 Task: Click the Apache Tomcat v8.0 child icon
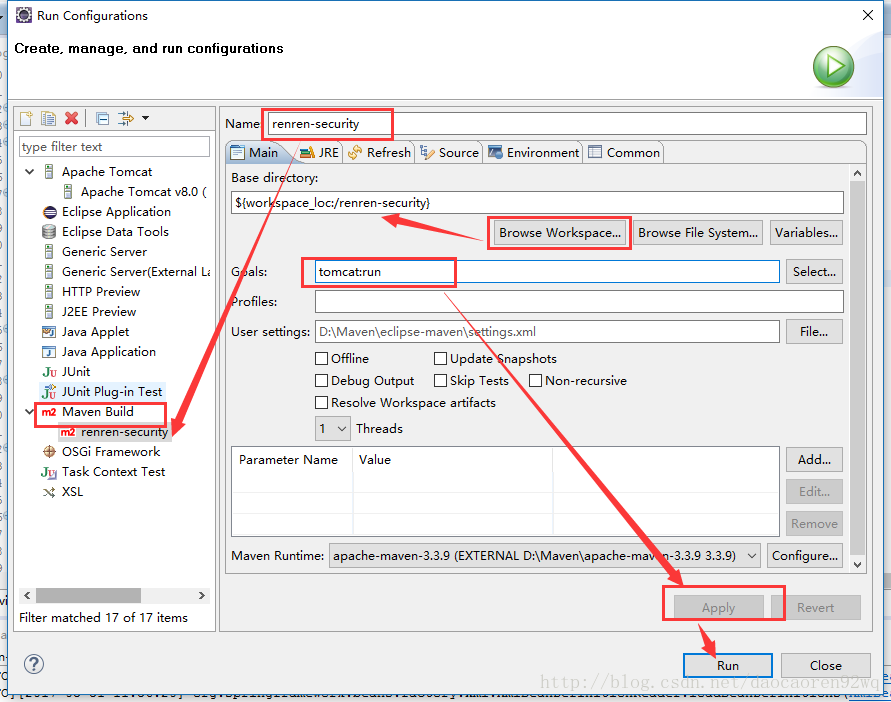[x=68, y=192]
